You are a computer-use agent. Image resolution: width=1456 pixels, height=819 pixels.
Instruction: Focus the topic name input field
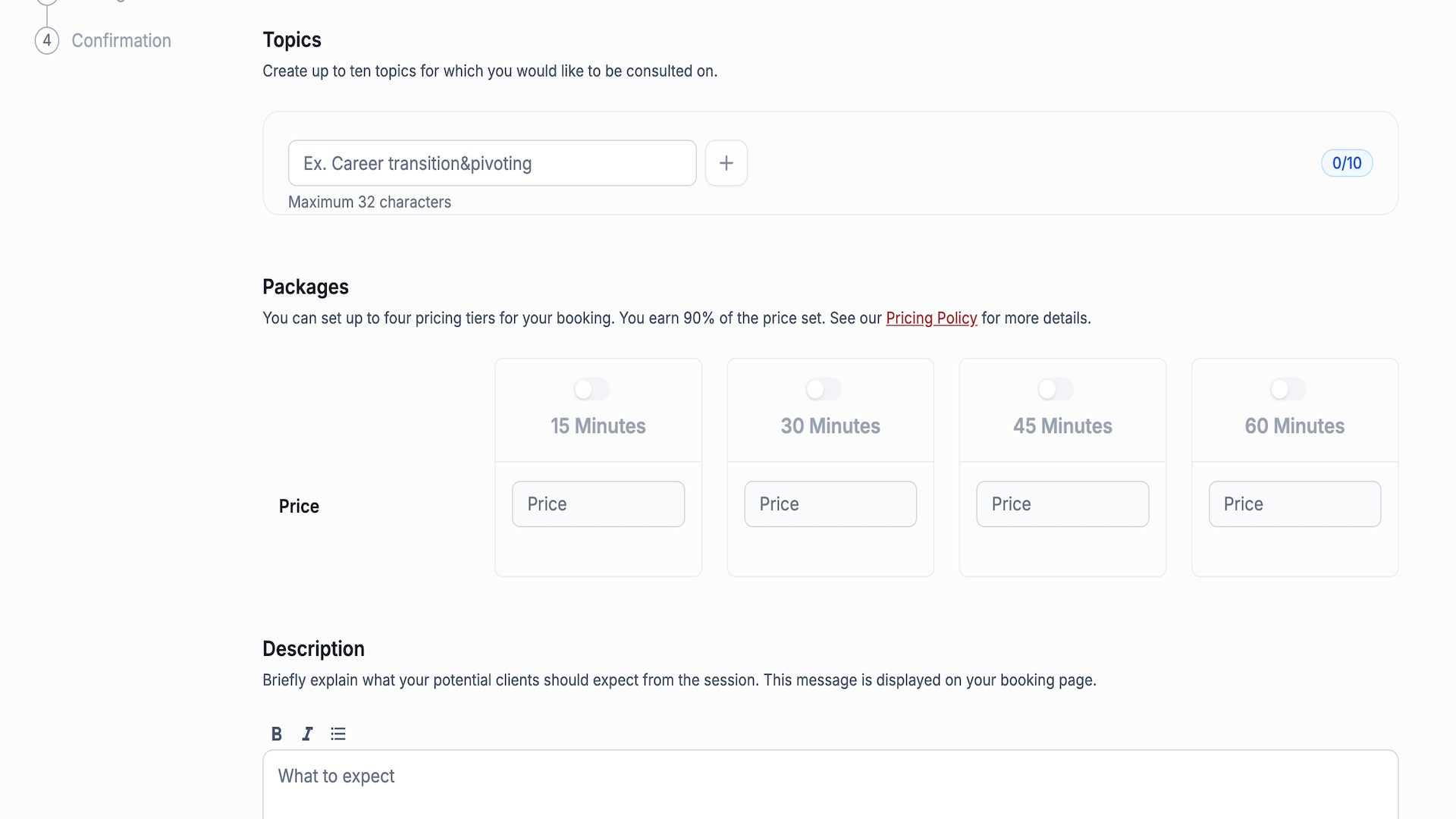point(492,163)
